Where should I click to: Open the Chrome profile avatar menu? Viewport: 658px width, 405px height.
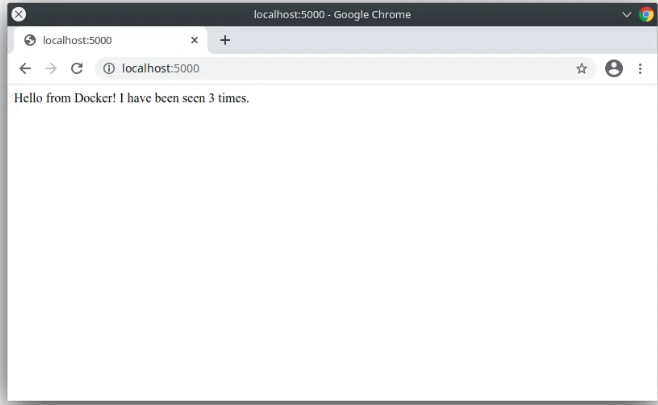[614, 68]
